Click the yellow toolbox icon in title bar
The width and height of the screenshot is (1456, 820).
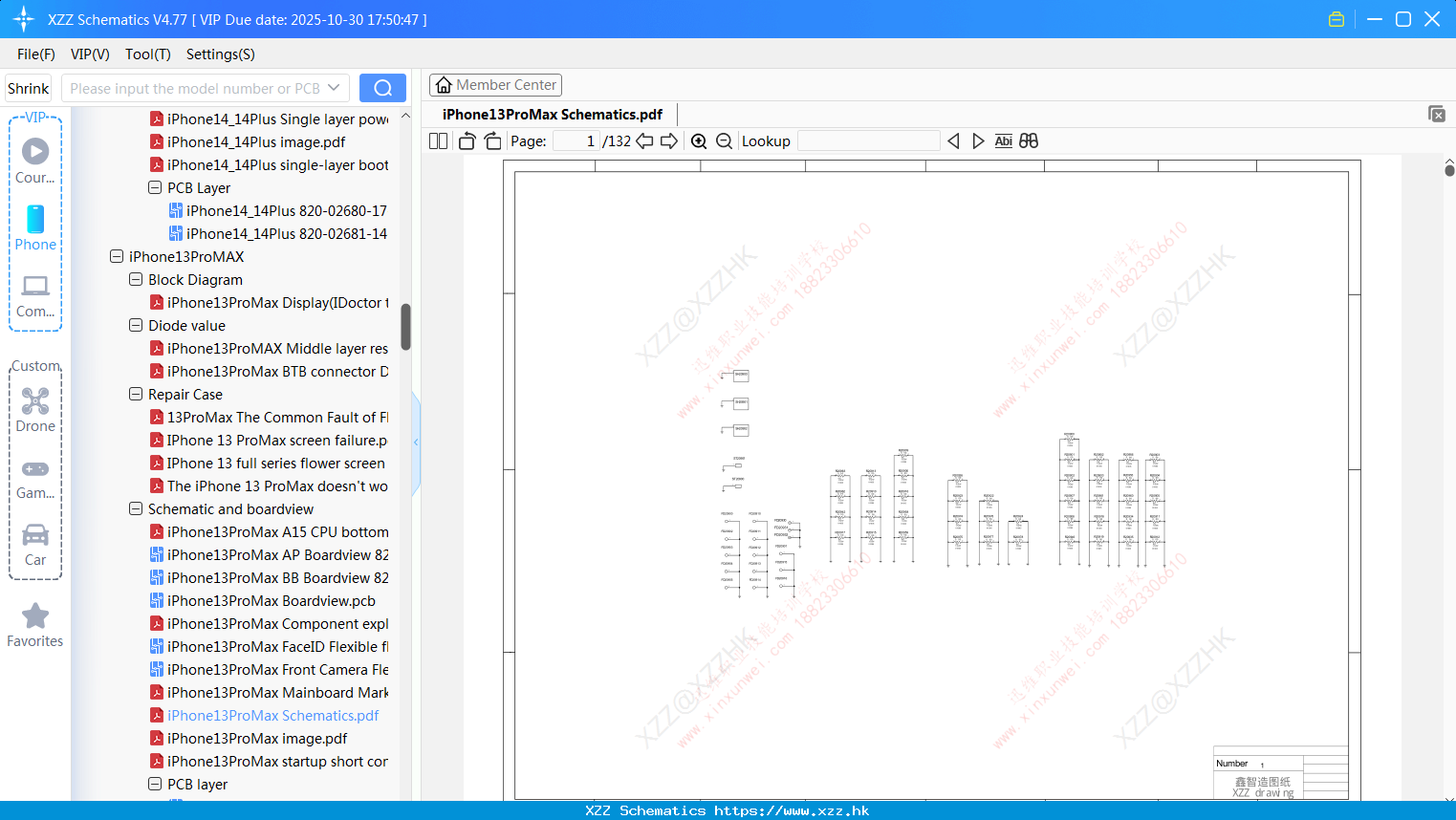(x=1336, y=19)
